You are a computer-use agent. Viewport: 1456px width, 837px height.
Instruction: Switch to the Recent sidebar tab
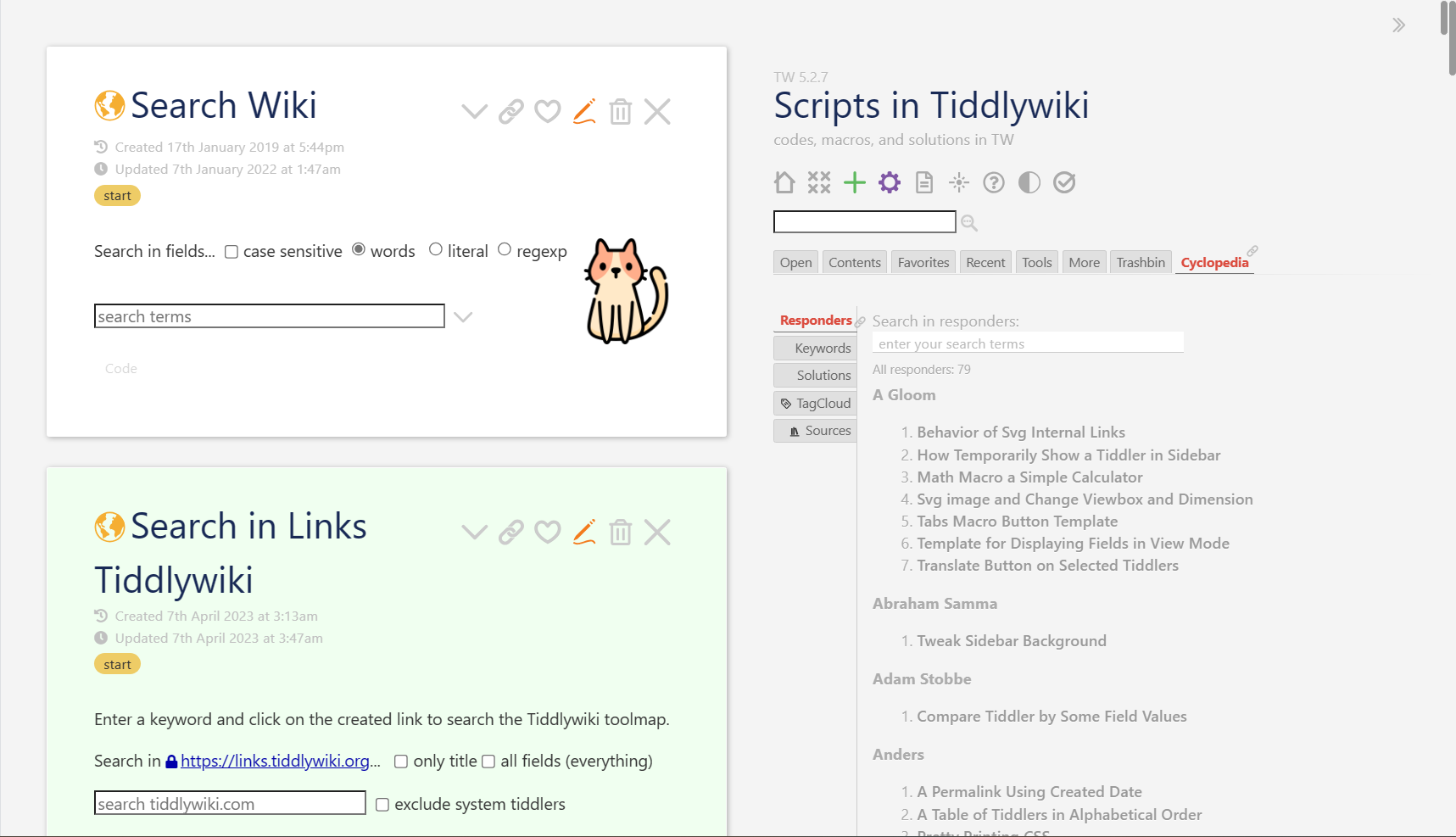point(985,262)
